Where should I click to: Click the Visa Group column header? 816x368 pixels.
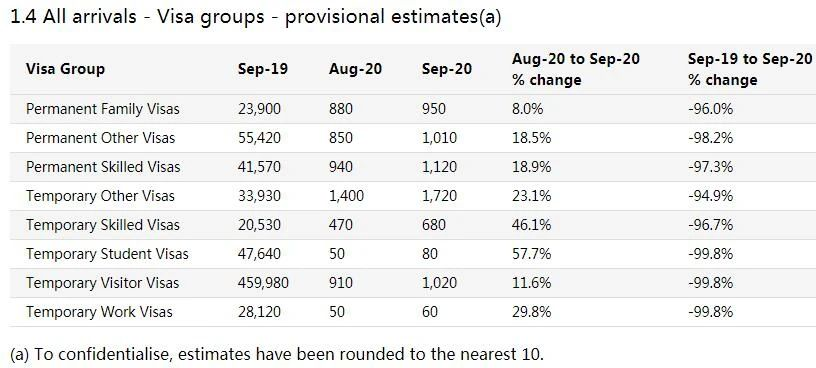(x=65, y=69)
